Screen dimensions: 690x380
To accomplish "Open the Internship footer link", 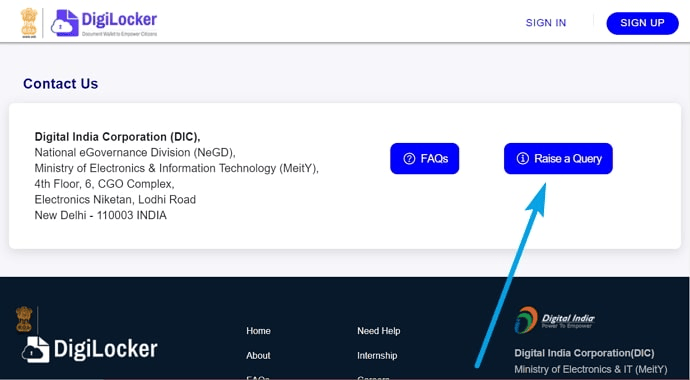I will click(x=377, y=355).
